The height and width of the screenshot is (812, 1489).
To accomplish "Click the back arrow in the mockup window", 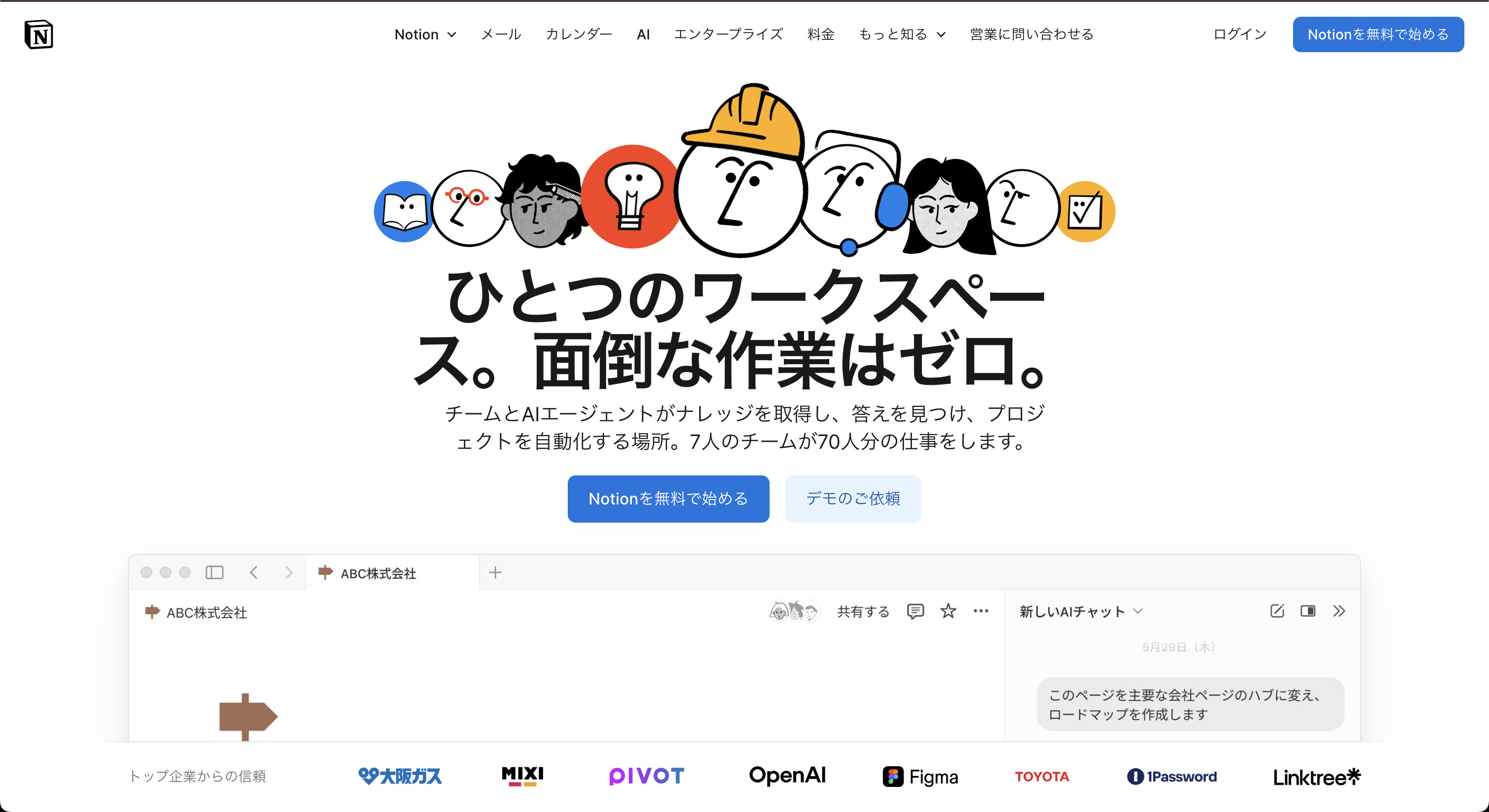I will [254, 572].
